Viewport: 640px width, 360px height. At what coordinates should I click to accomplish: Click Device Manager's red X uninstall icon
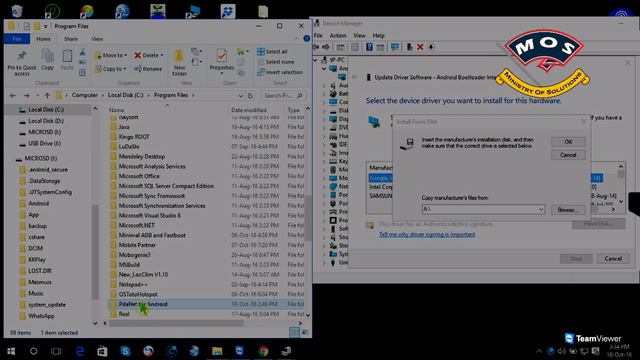pos(420,47)
